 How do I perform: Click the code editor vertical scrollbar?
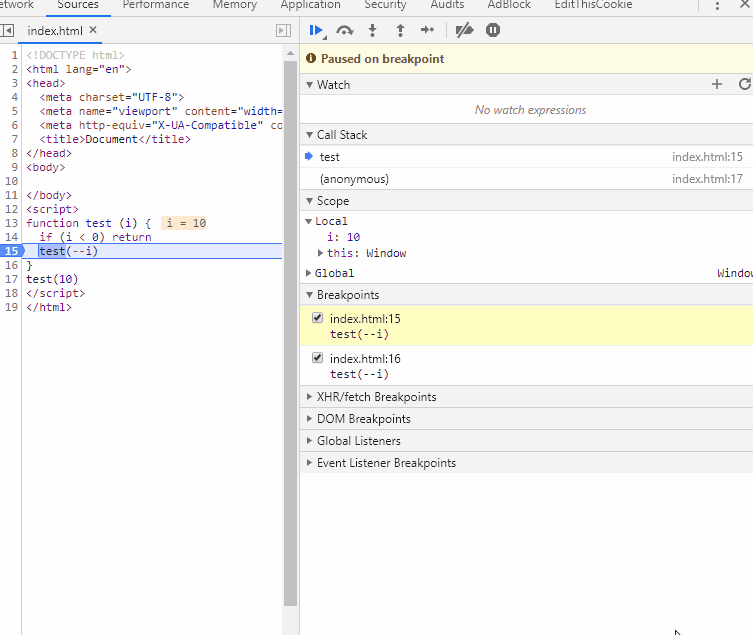click(x=291, y=334)
